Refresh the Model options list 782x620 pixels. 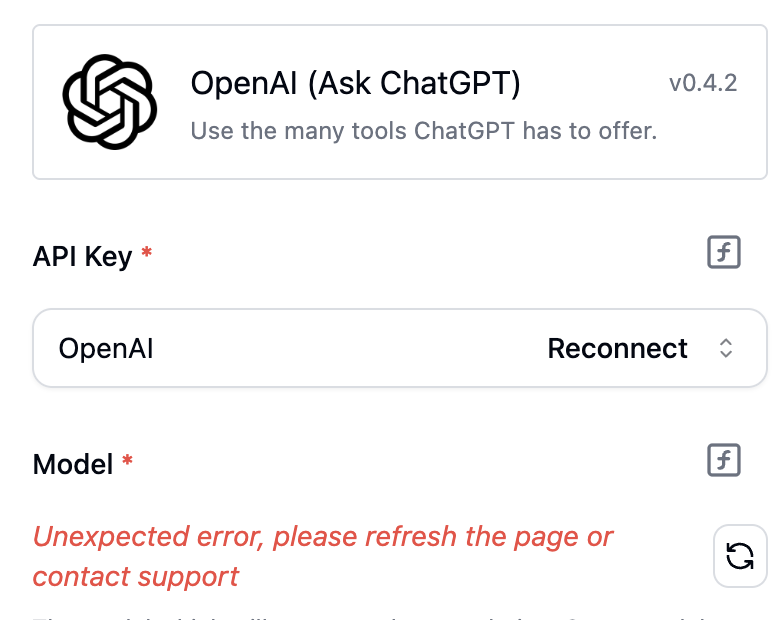click(x=740, y=556)
